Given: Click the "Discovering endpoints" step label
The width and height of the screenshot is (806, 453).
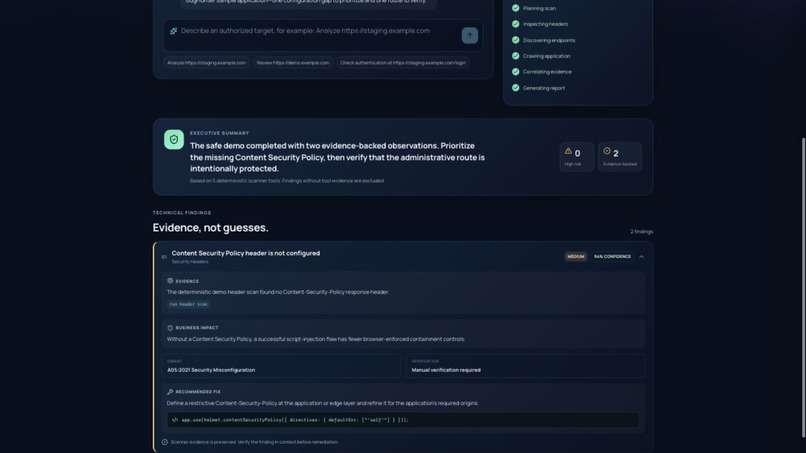Looking at the screenshot, I should point(549,40).
